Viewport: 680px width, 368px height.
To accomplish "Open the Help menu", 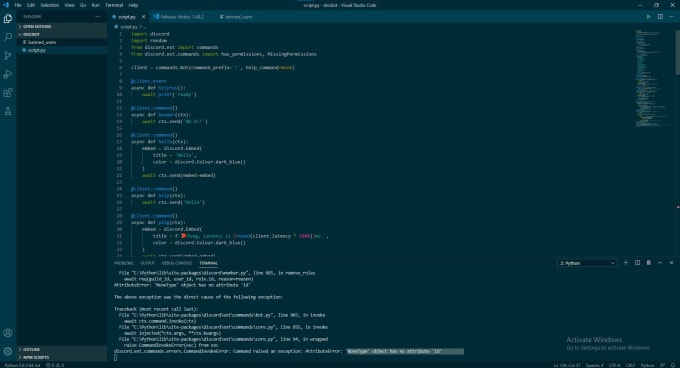I will [x=133, y=5].
